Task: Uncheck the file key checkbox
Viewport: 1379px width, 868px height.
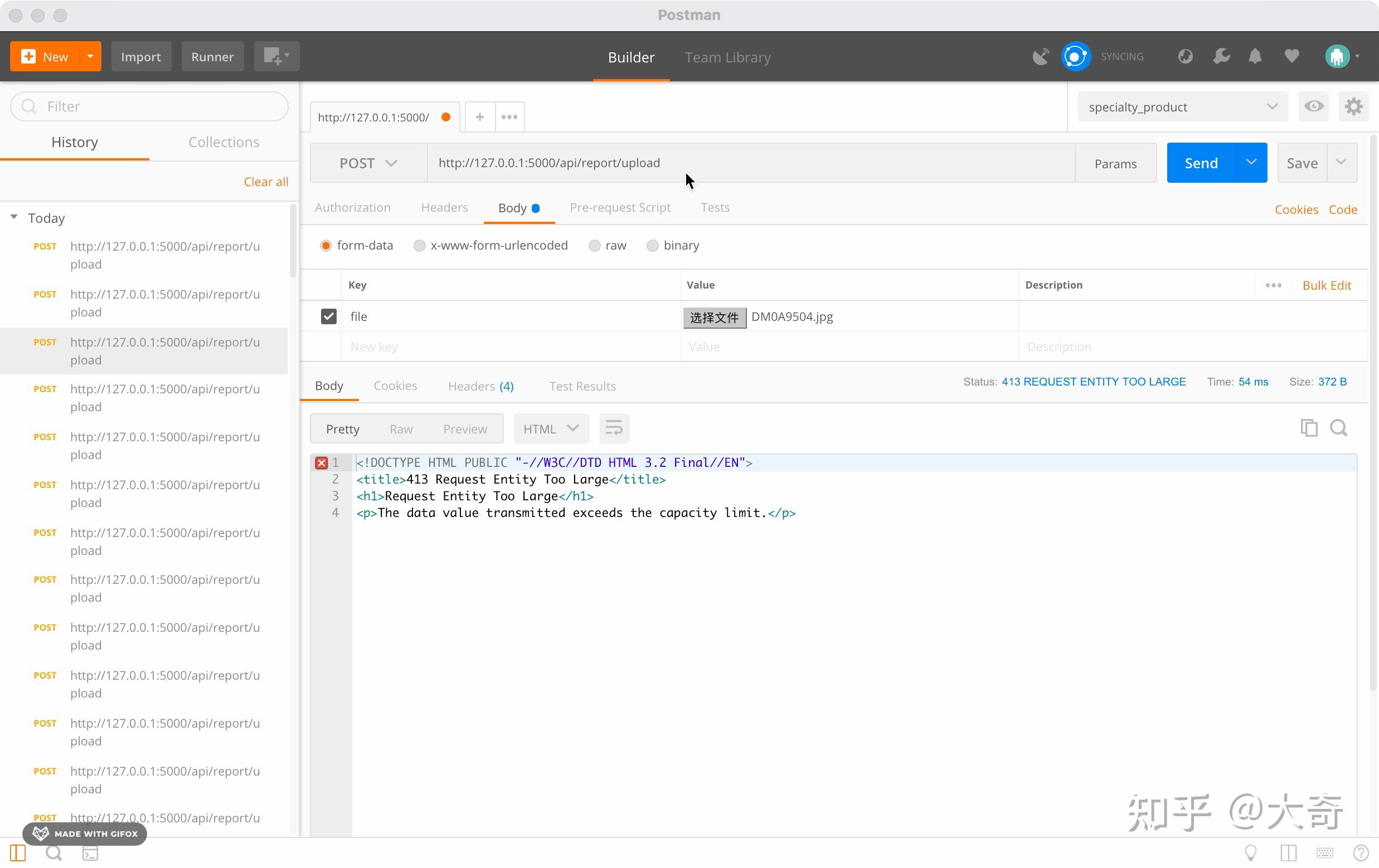Action: coord(329,316)
